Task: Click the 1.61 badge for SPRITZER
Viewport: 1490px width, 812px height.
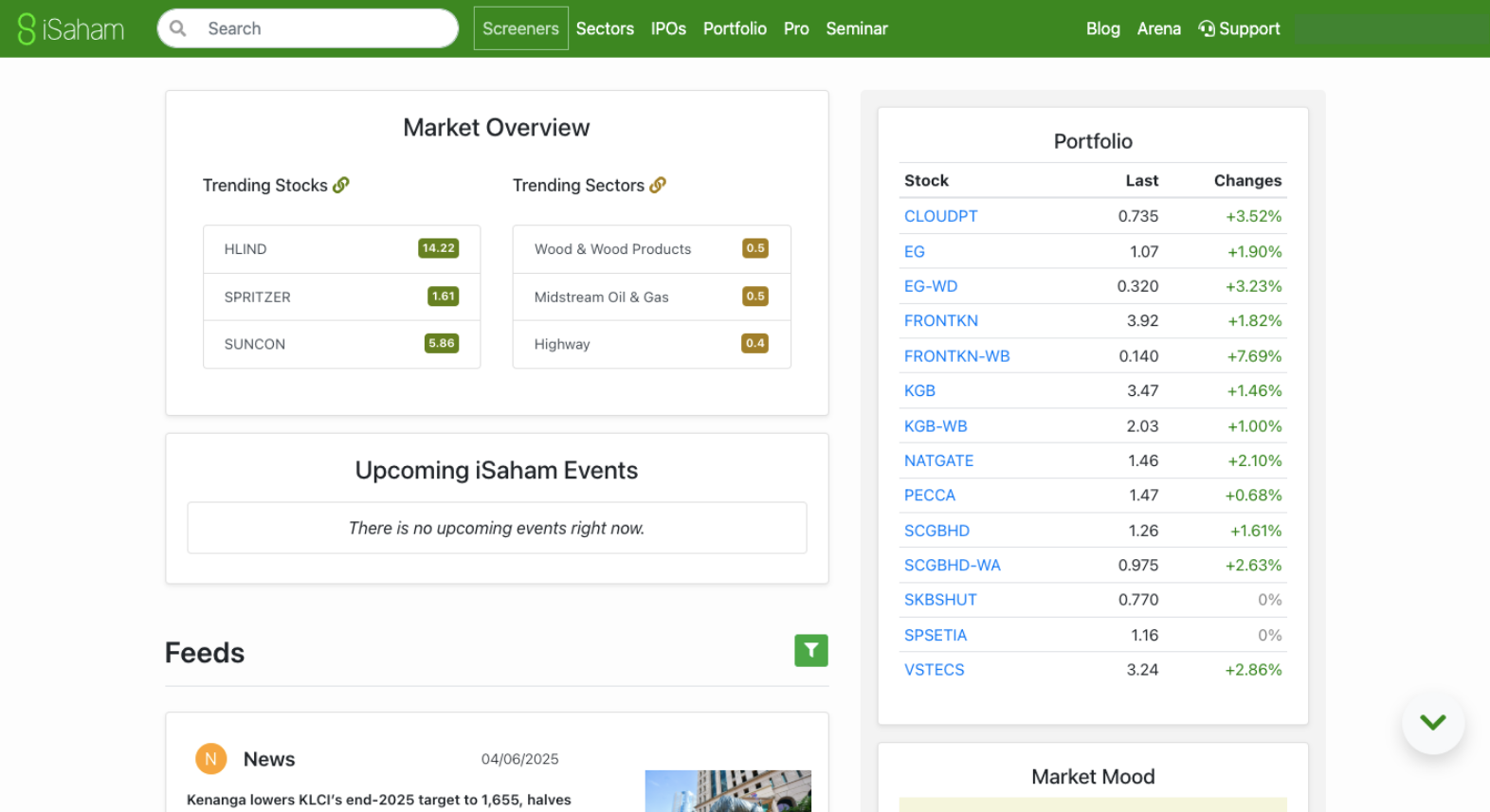Action: point(443,296)
